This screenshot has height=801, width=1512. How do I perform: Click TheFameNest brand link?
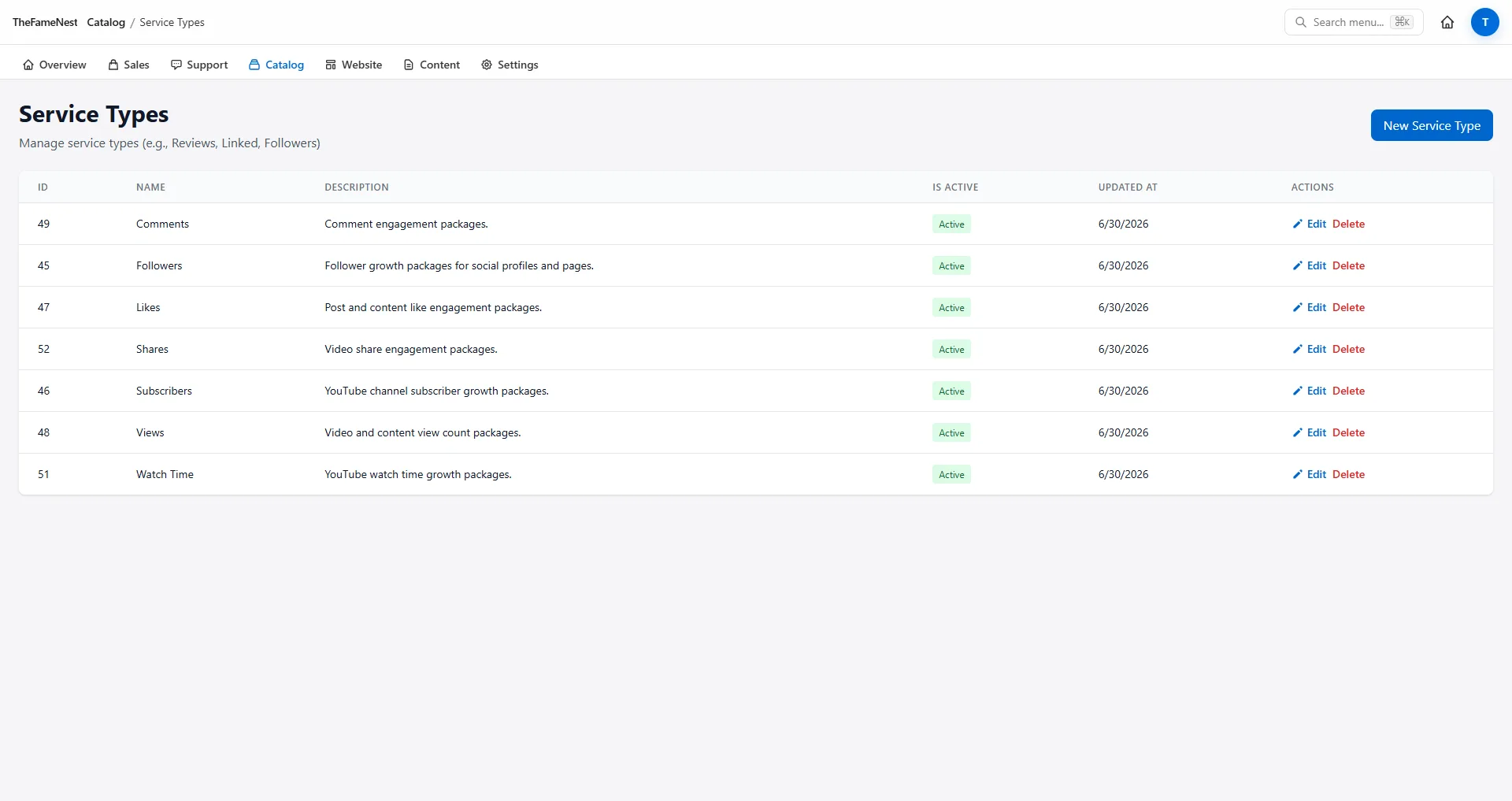click(45, 22)
